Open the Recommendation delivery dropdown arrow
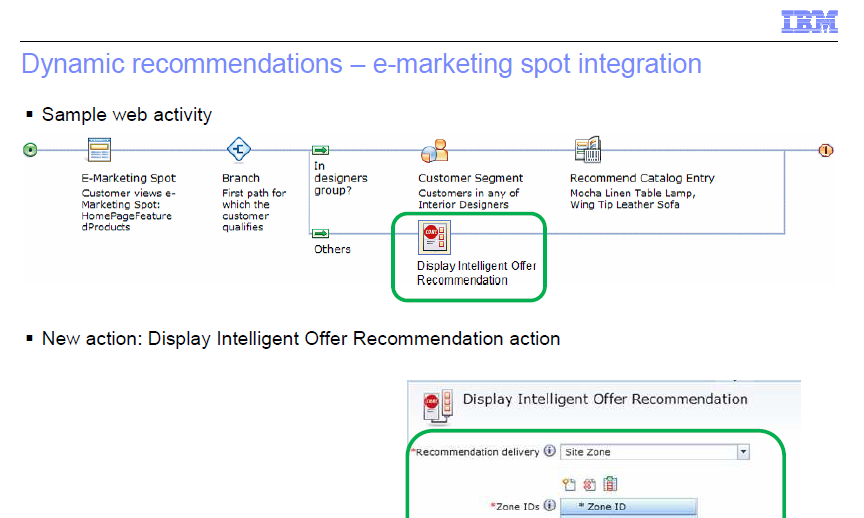The image size is (864, 518). coord(743,452)
